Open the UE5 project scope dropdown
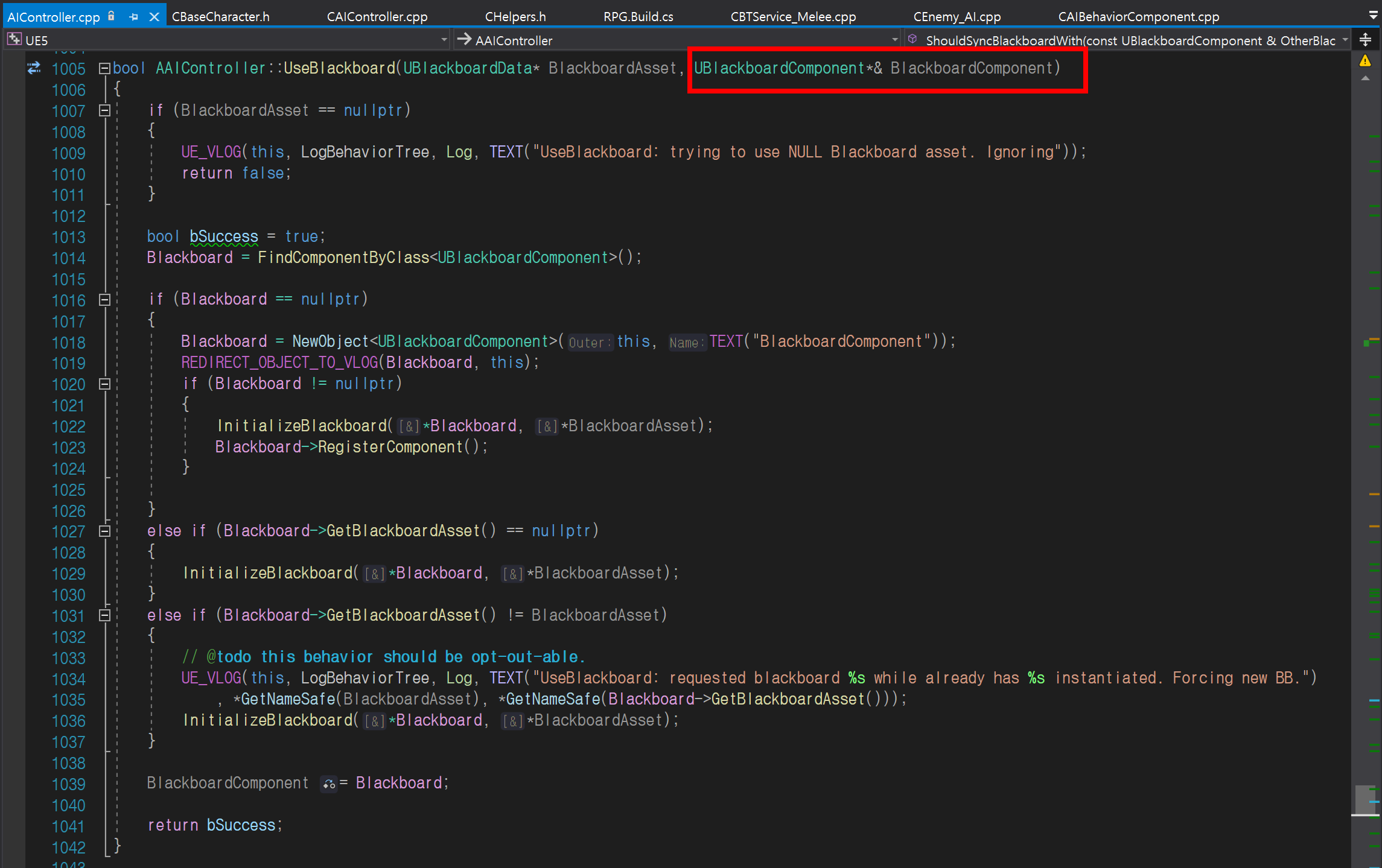This screenshot has height=868, width=1382. [x=228, y=40]
